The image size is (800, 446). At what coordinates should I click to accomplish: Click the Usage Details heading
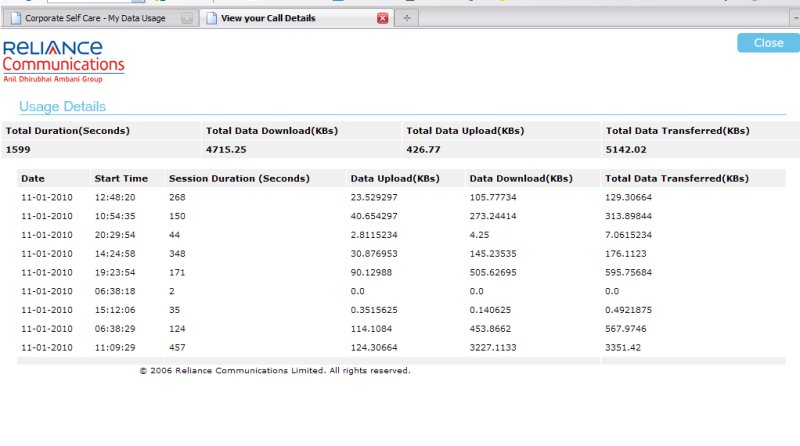click(x=62, y=106)
